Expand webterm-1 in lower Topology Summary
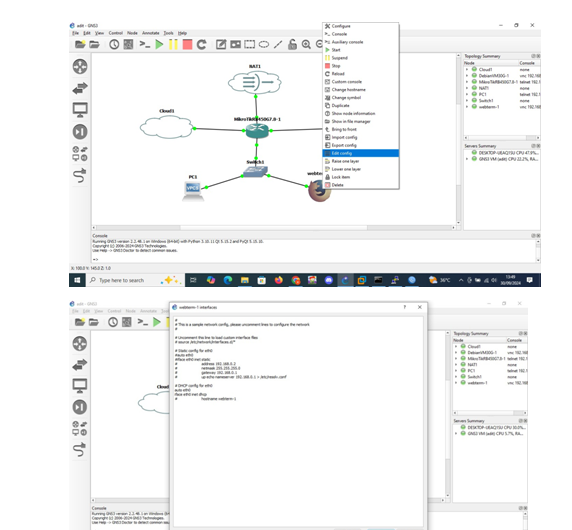This screenshot has height=530, width=572. (x=456, y=383)
